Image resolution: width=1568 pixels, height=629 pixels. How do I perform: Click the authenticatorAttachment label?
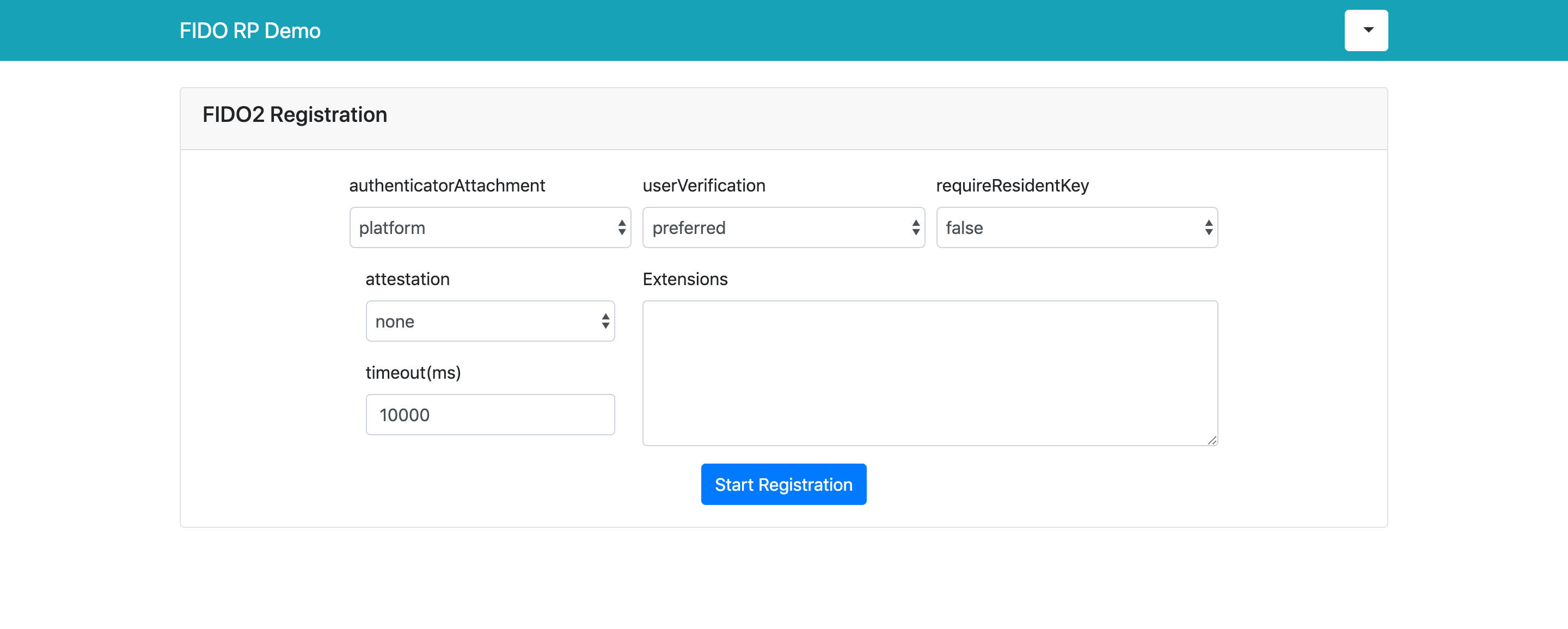pyautogui.click(x=447, y=186)
